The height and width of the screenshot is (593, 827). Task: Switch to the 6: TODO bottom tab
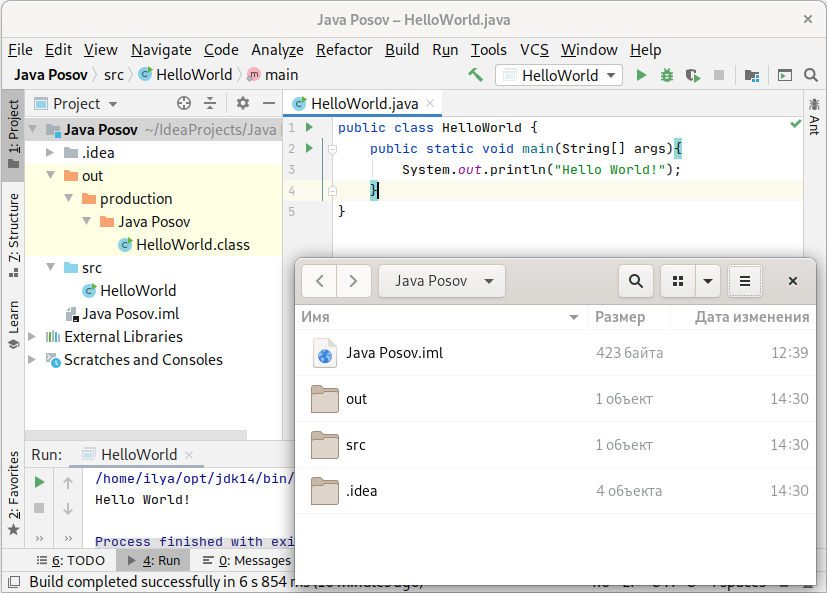tap(71, 561)
